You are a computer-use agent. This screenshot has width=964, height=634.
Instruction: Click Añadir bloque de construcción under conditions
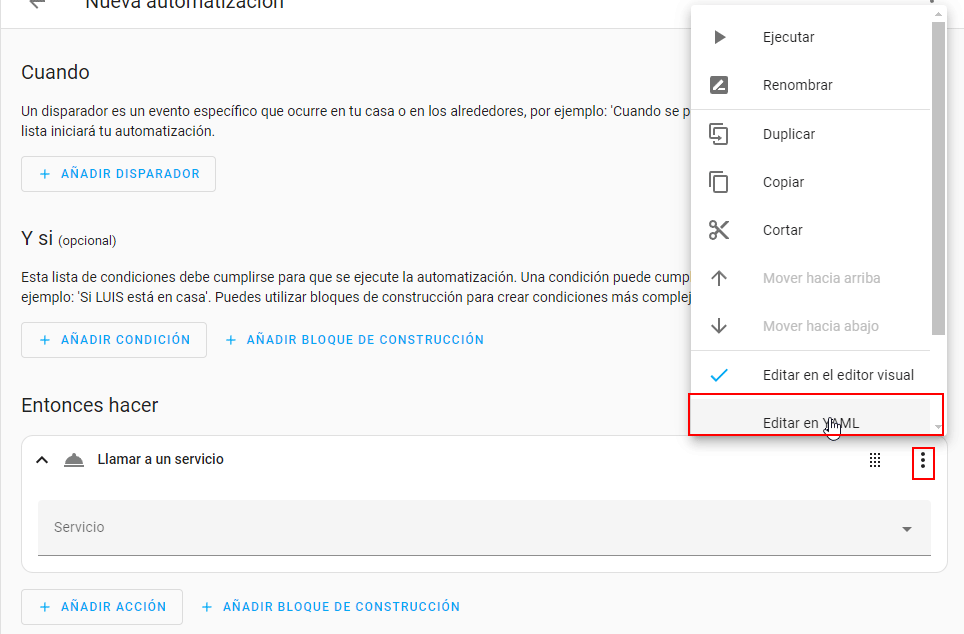[x=355, y=340]
